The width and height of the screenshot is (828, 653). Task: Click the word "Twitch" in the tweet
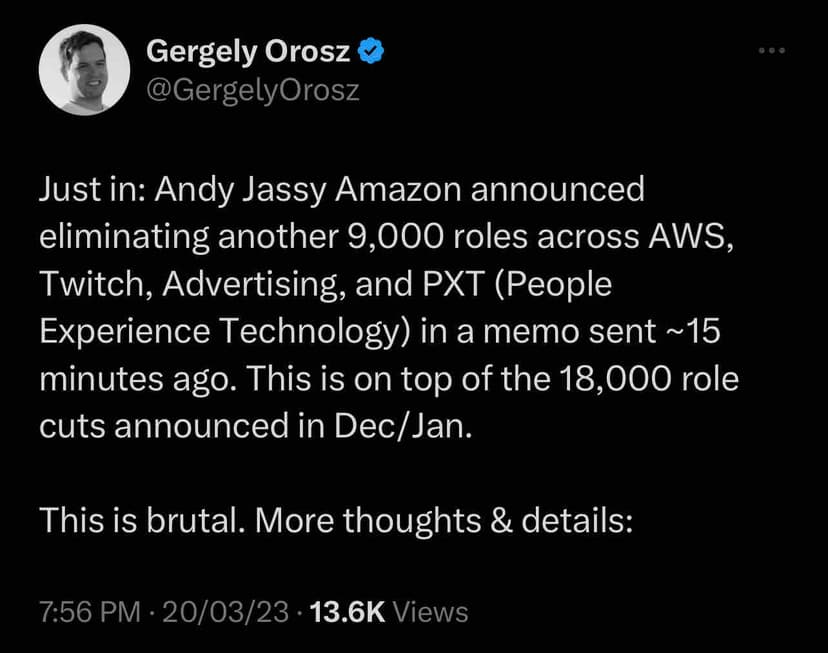click(x=84, y=284)
